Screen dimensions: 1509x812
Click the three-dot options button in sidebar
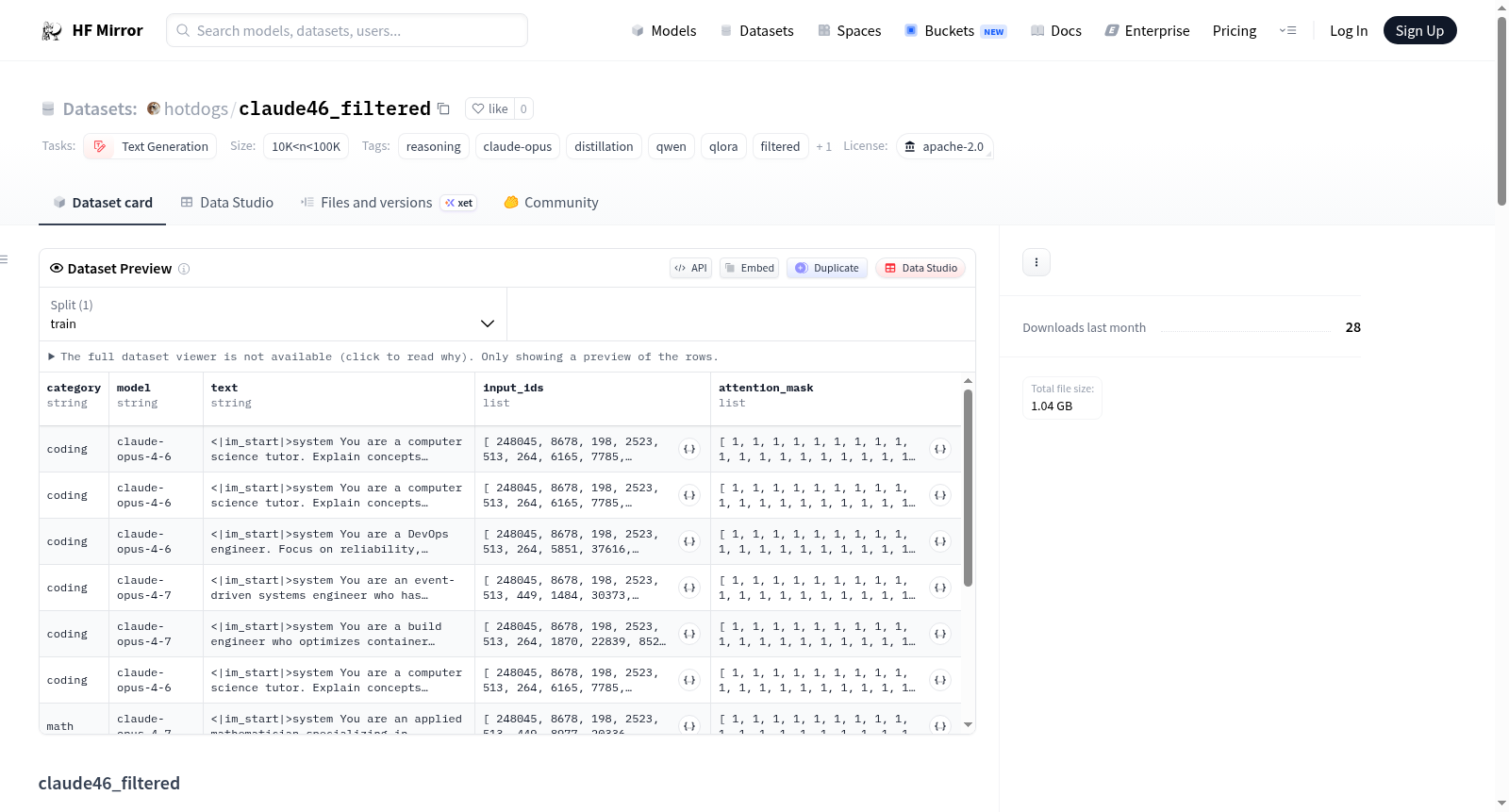[1036, 262]
